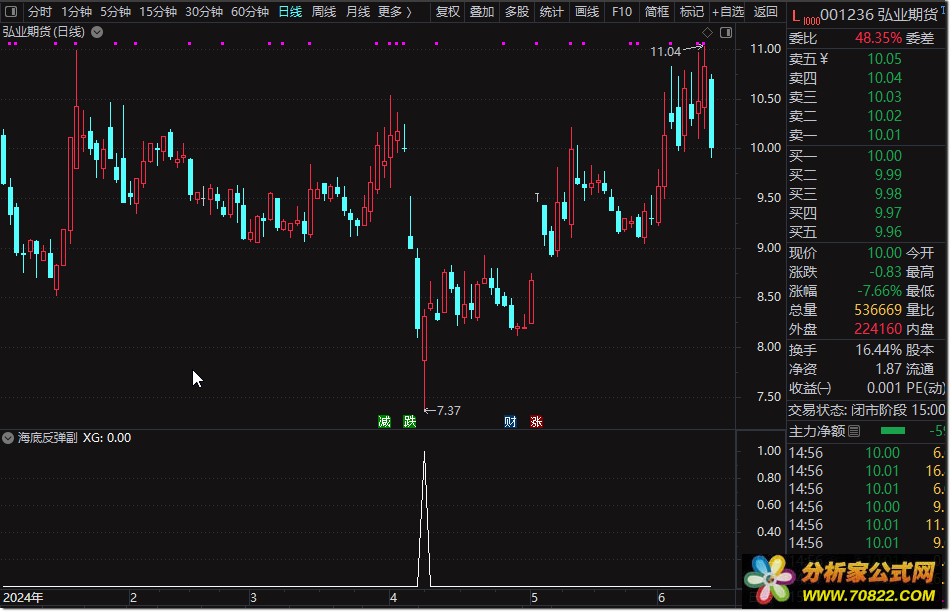
Task: Click the 净资 value 1.87
Action: tap(888, 369)
